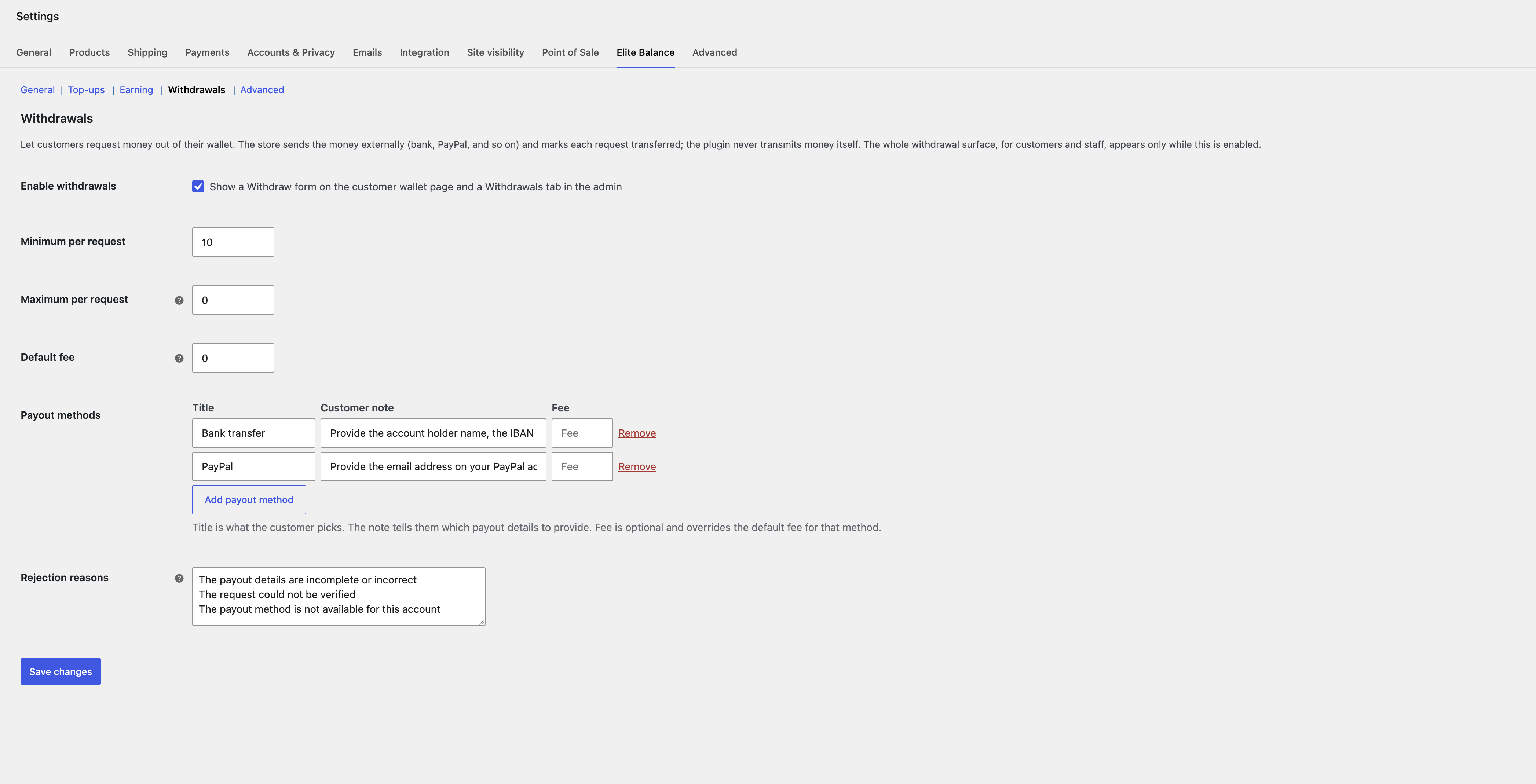Viewport: 1536px width, 784px height.
Task: Edit the Bank transfer customer note
Action: 434,433
